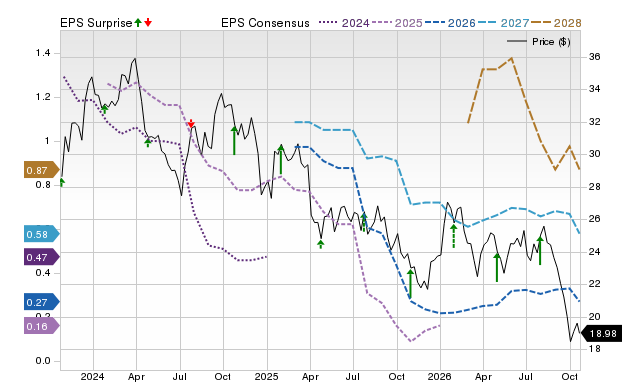The image size is (640, 382).
Task: Click the EPS Surprise legend title
Action: (x=96, y=23)
